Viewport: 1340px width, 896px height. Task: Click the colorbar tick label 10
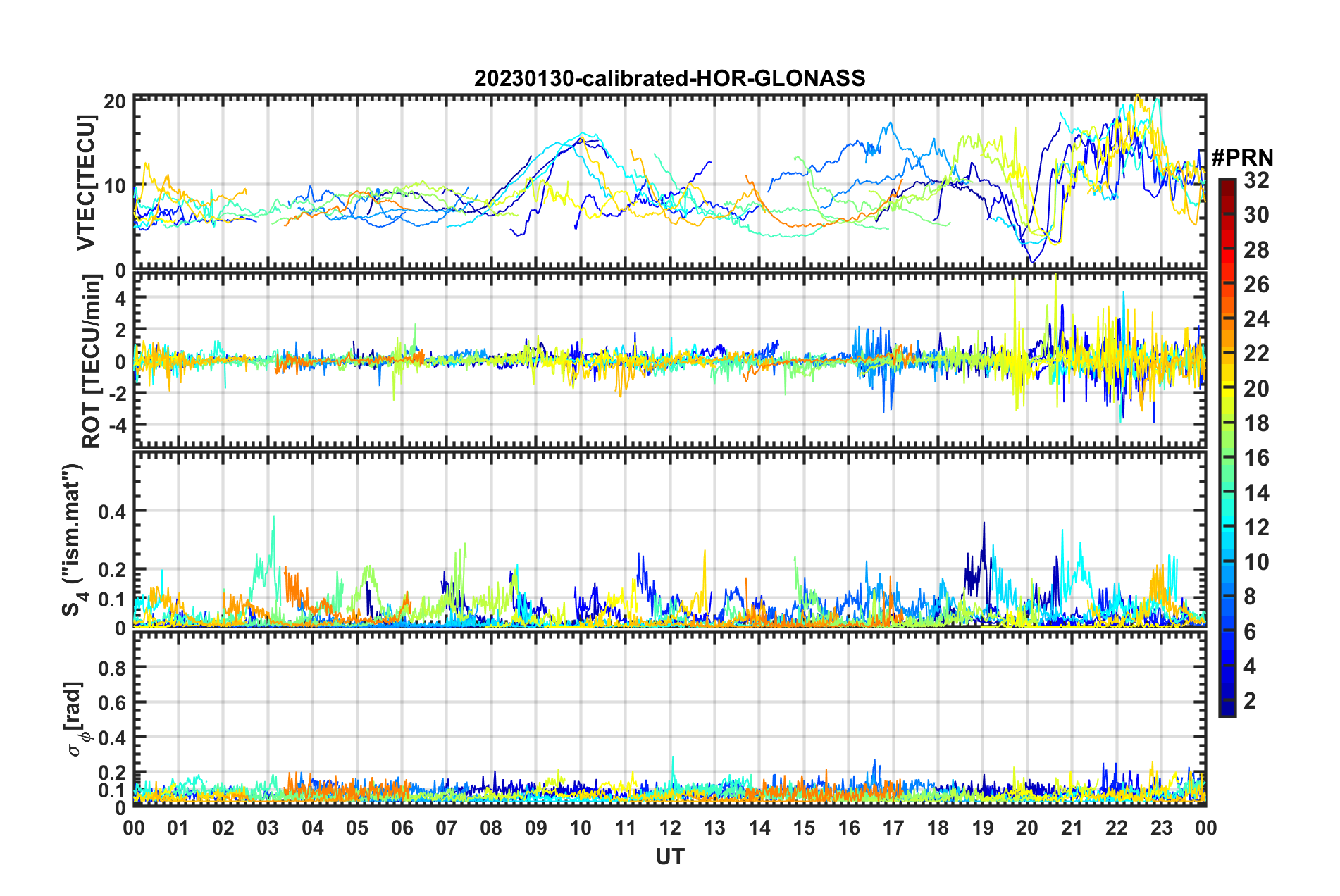[1256, 561]
